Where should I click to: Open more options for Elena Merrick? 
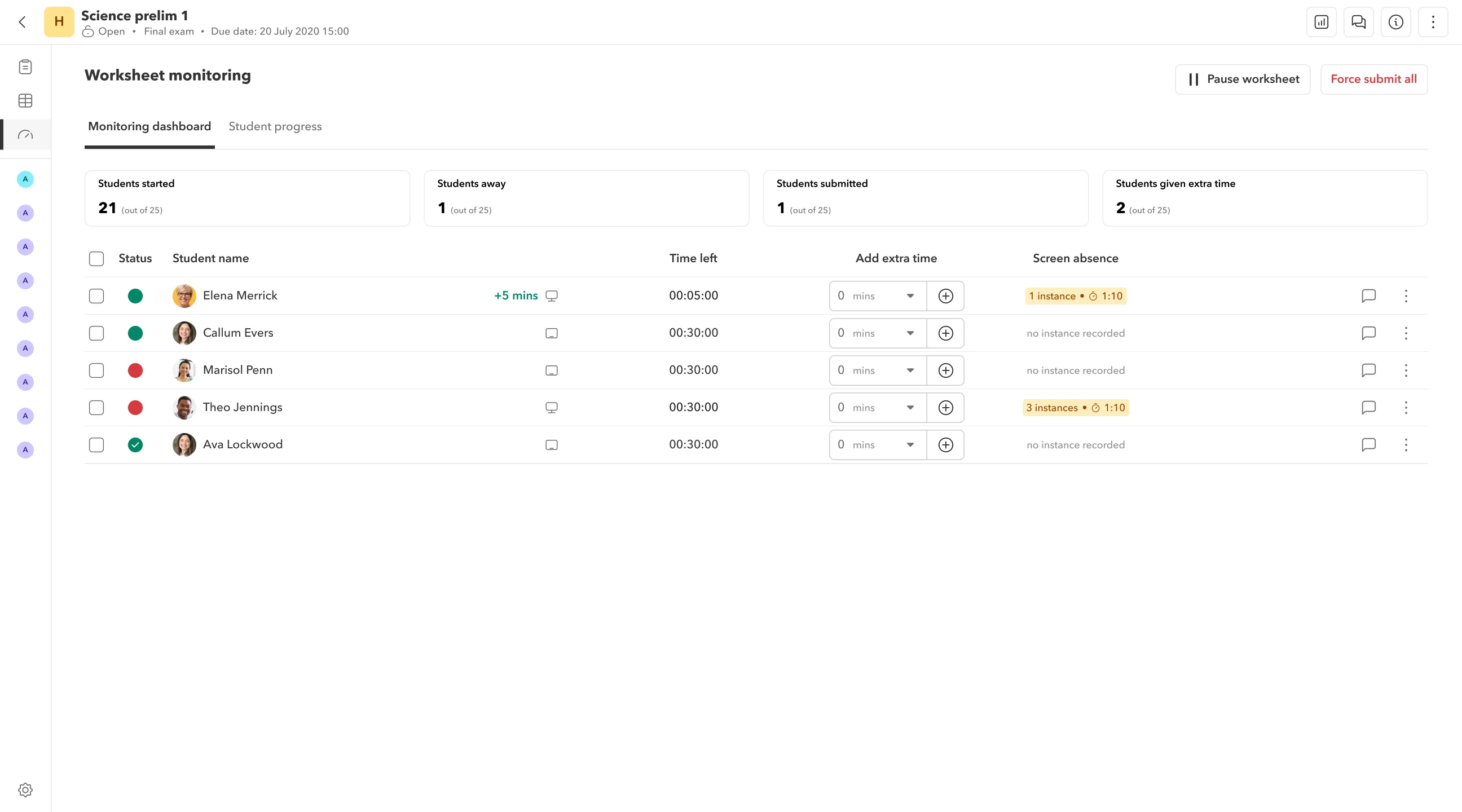tap(1406, 296)
